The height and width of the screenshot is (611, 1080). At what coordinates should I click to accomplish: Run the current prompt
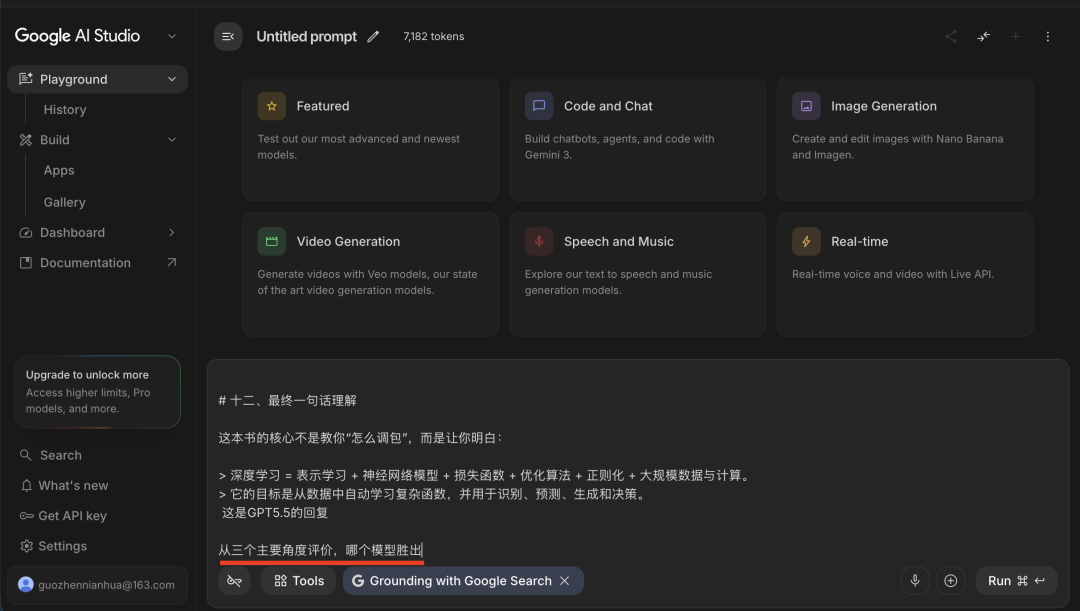click(1016, 580)
